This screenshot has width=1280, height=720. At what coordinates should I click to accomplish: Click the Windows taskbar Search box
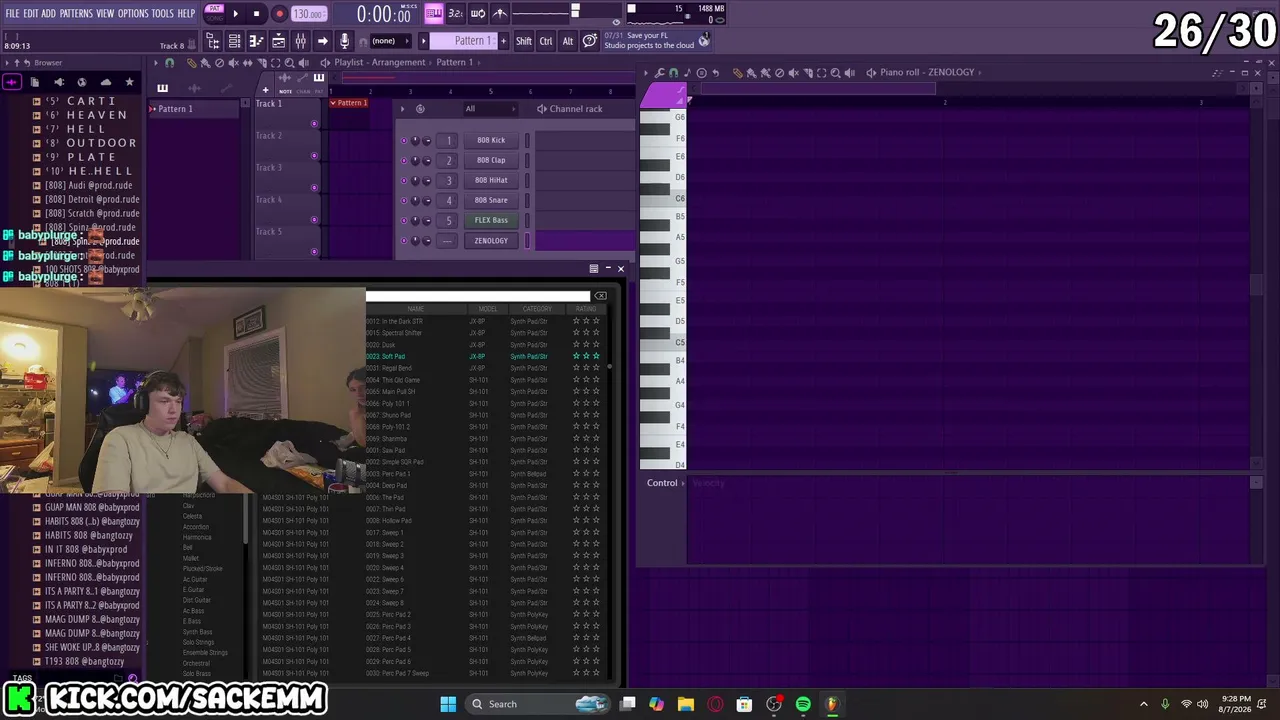[539, 704]
